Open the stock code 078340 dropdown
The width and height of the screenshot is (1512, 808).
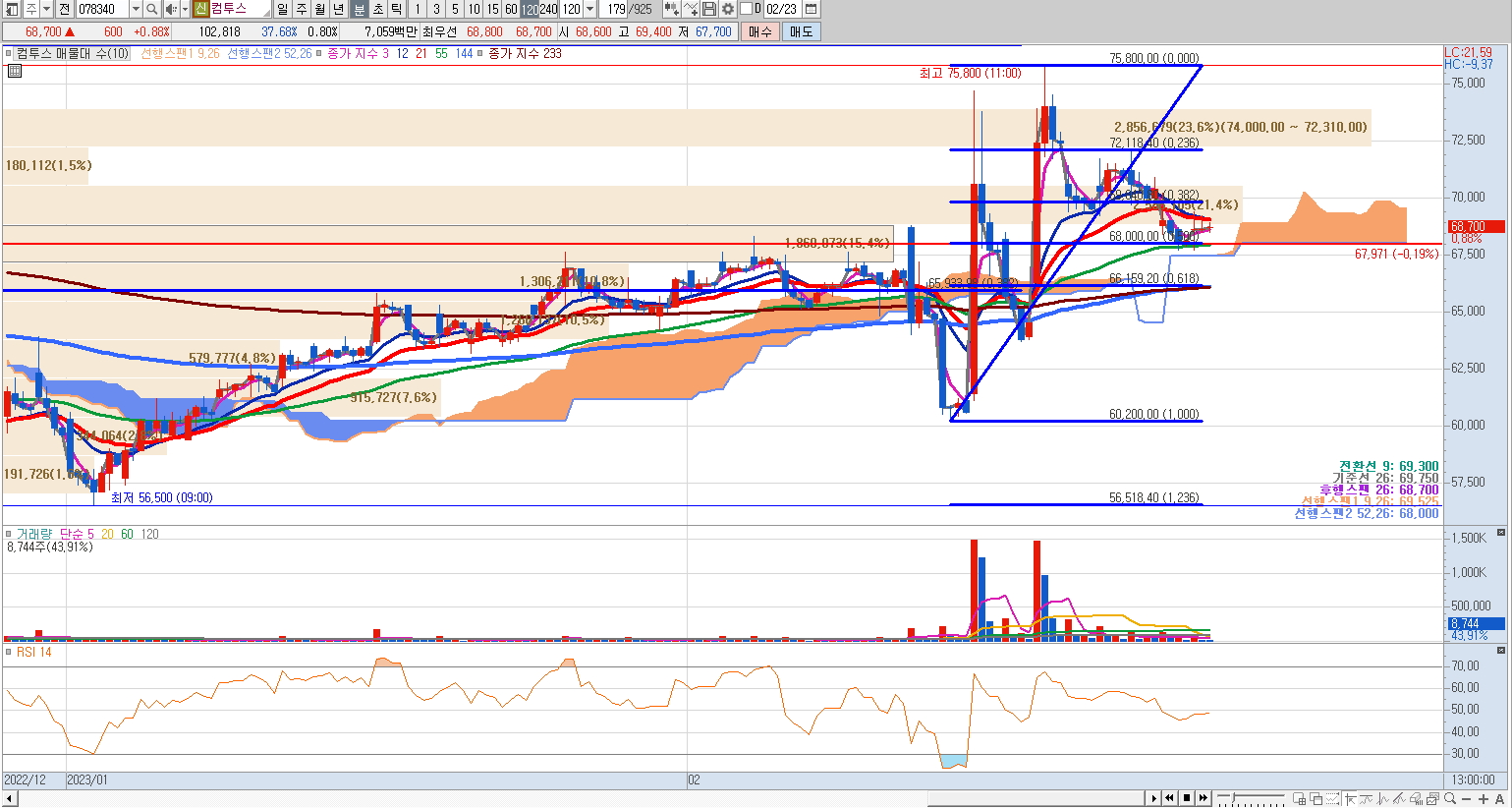(x=136, y=9)
